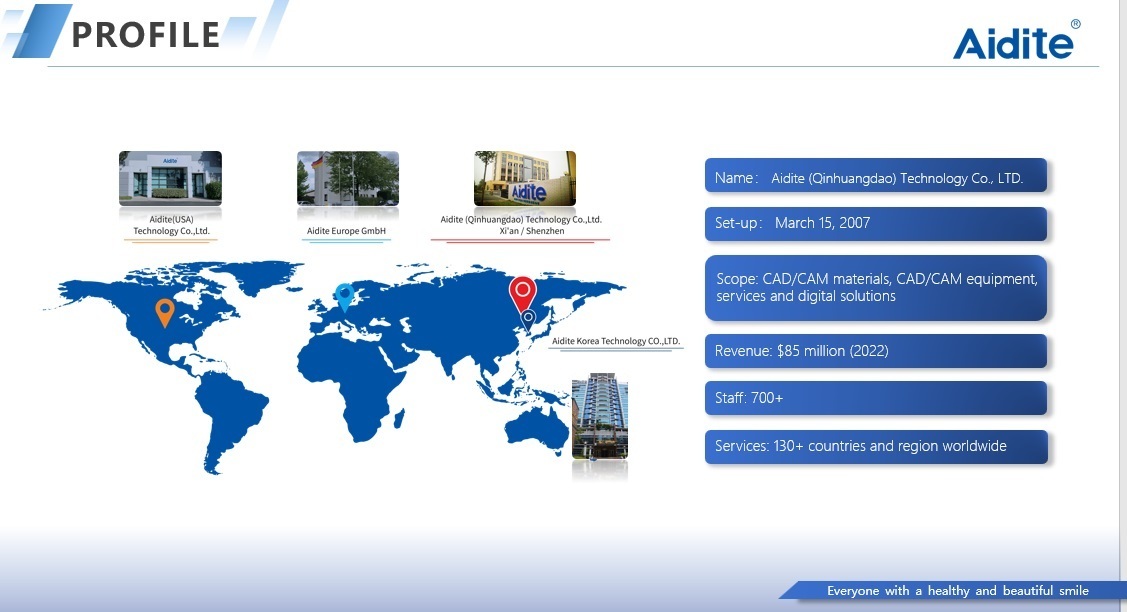Select the Aidite Europe GmbH building photo

point(348,178)
